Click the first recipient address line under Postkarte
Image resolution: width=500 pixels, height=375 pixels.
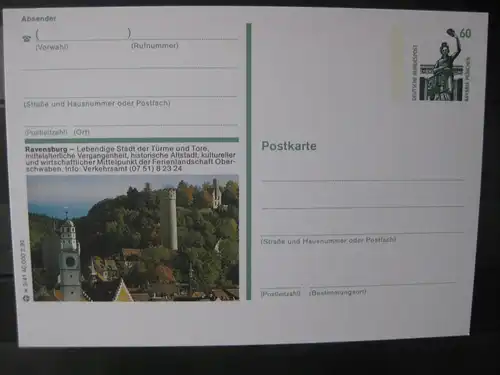pyautogui.click(x=362, y=180)
